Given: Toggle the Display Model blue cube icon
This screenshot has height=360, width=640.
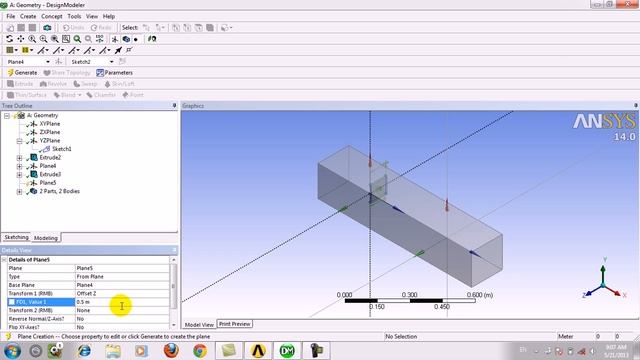Looking at the screenshot, I should (126, 39).
